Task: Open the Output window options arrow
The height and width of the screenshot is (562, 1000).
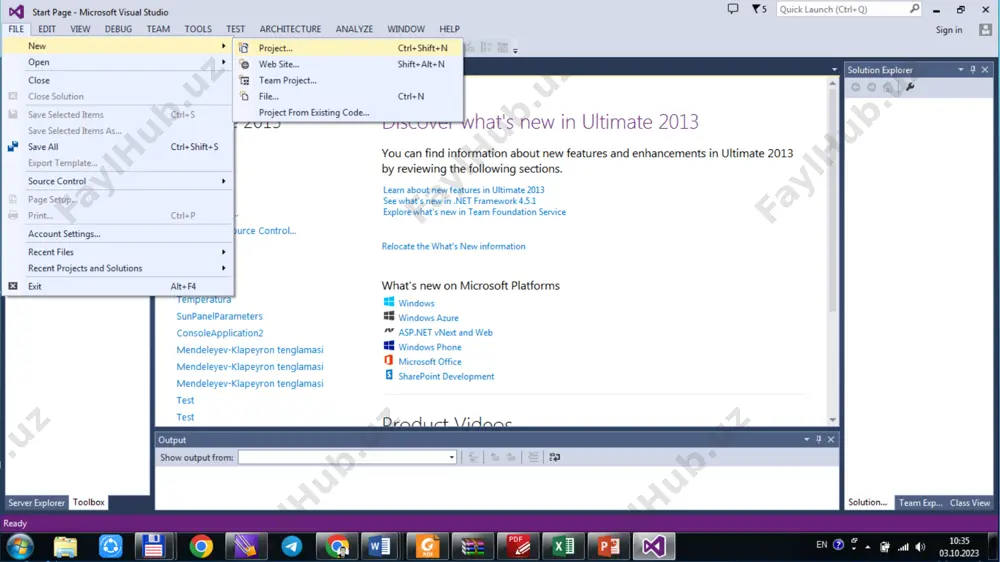Action: click(807, 440)
